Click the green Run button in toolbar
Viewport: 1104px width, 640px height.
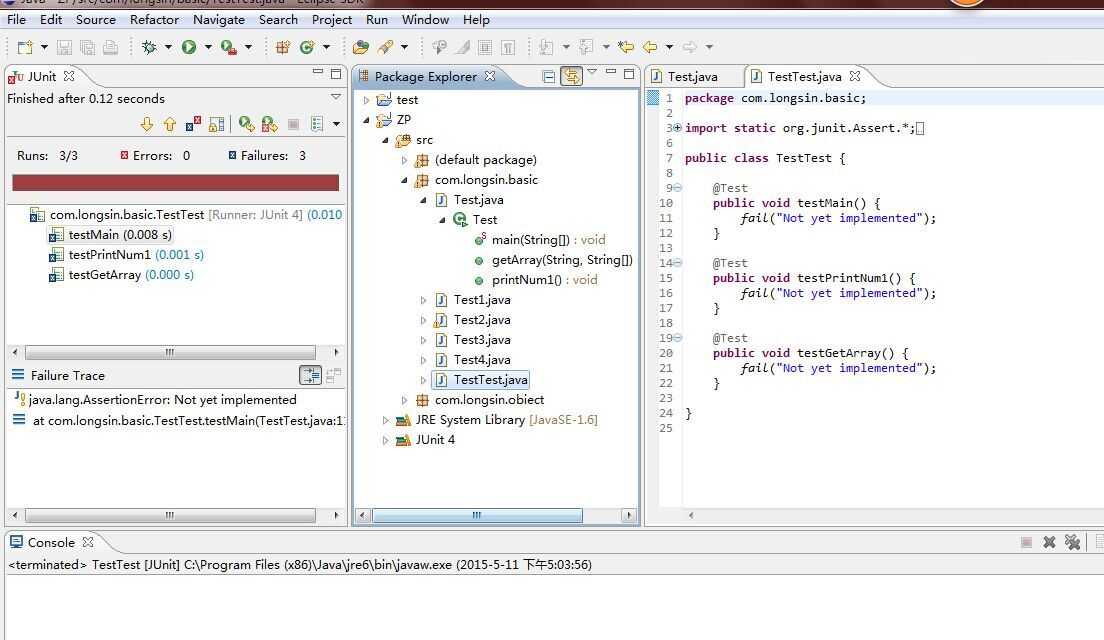[x=188, y=47]
